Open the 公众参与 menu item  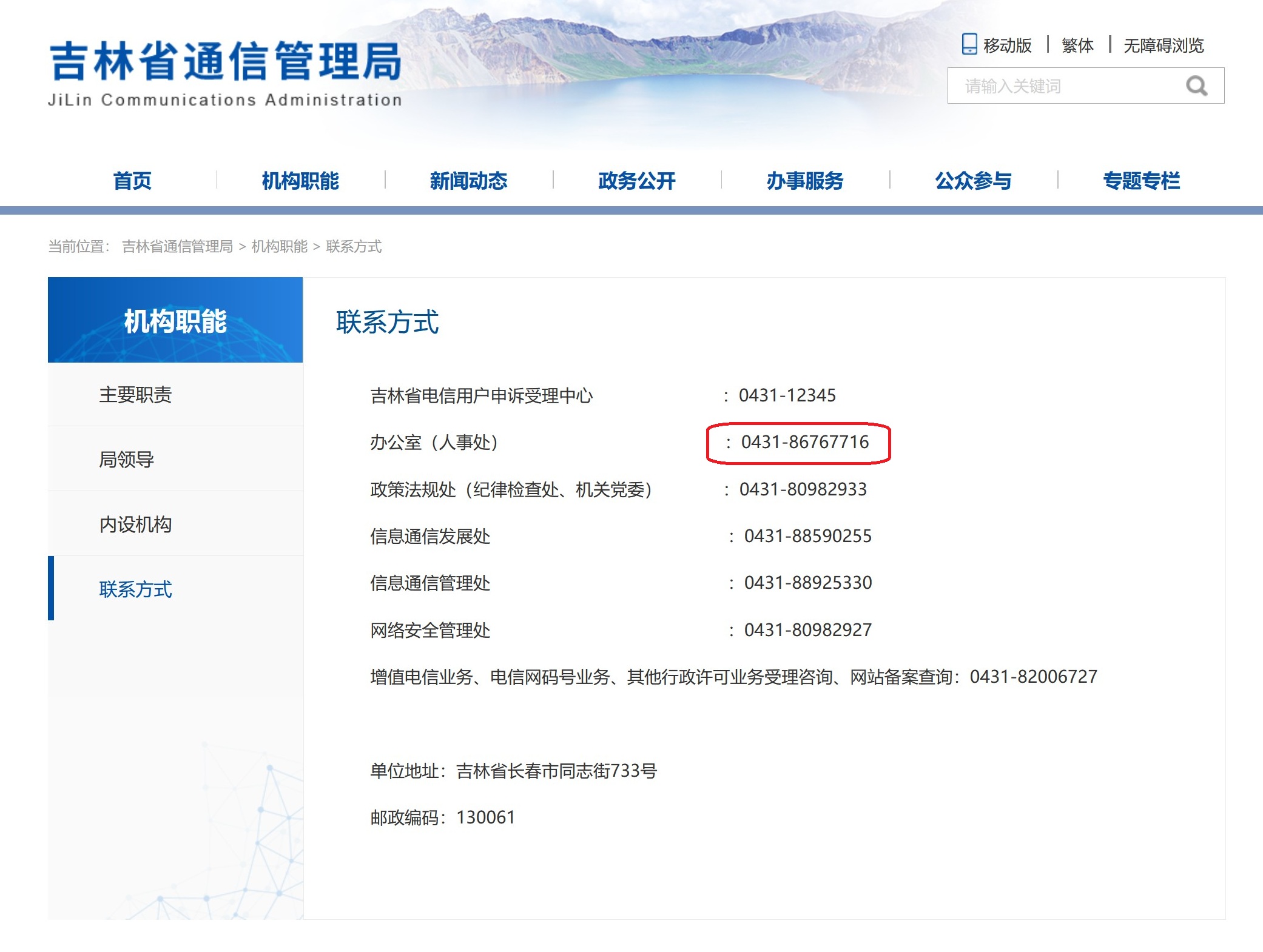973,180
